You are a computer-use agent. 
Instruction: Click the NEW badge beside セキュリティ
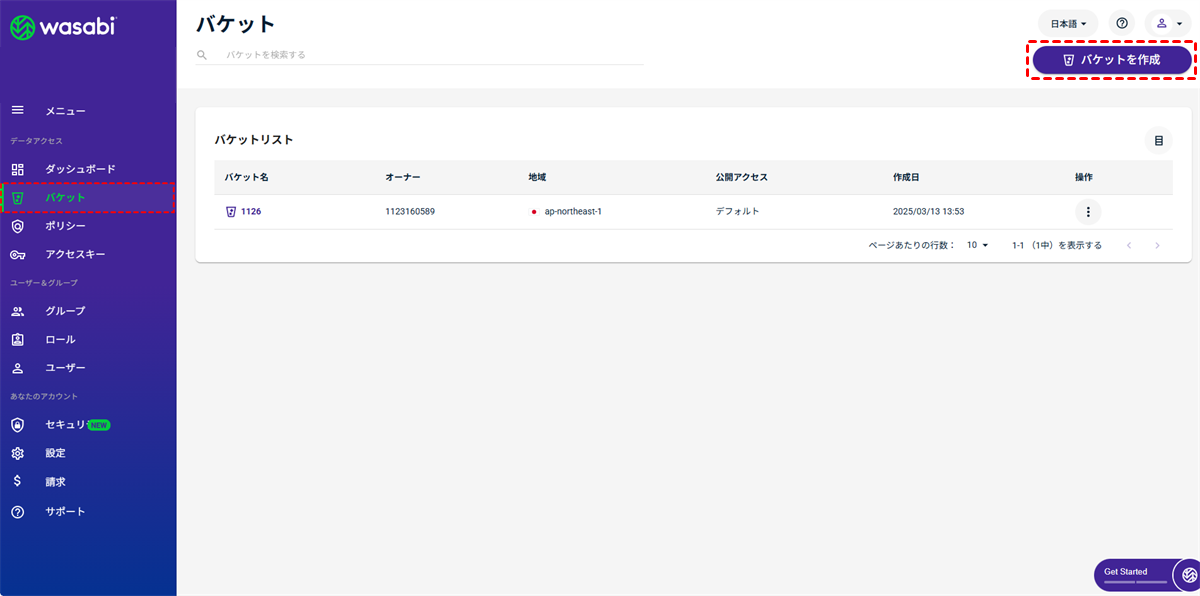99,425
